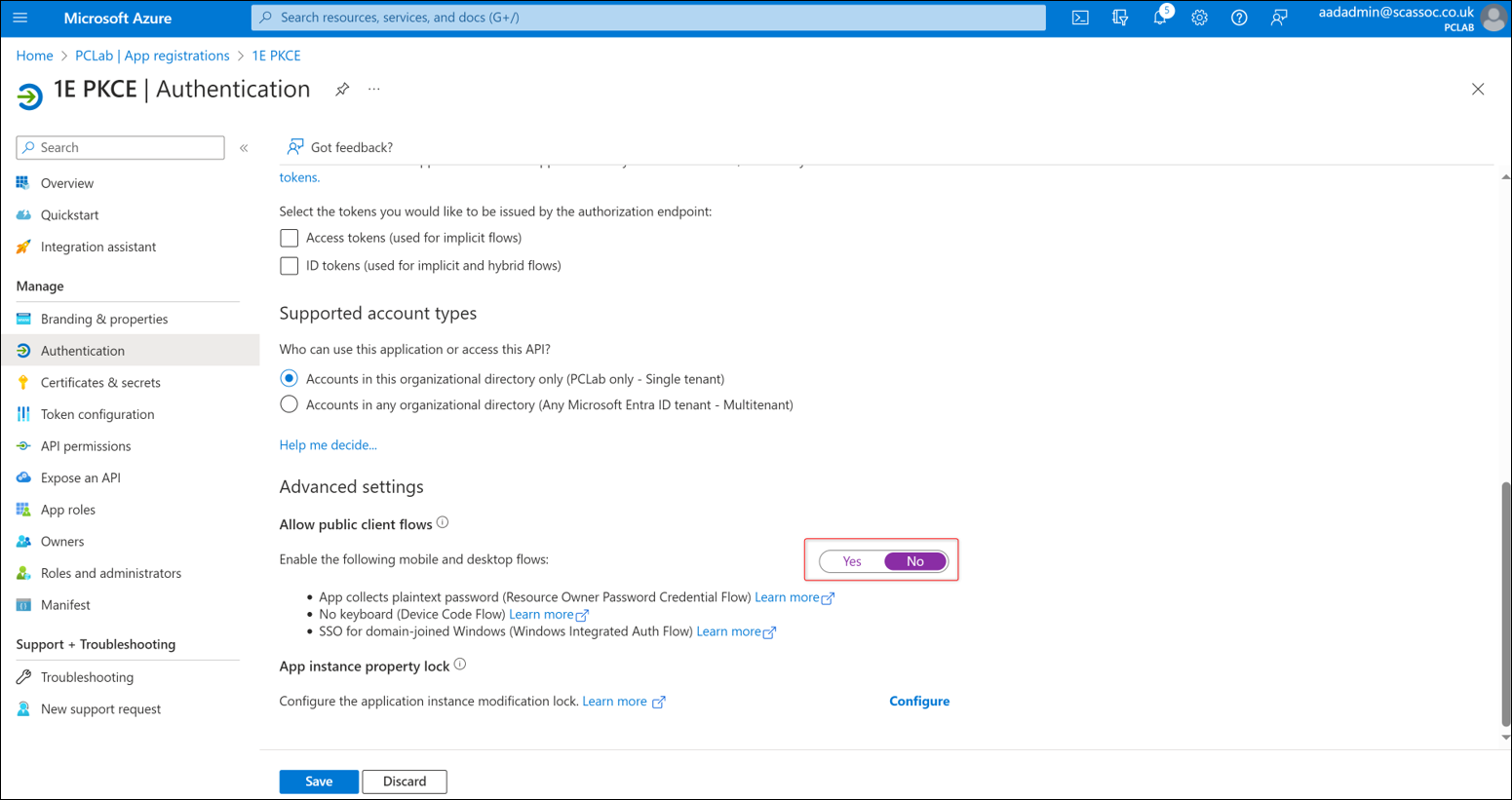Image resolution: width=1512 pixels, height=800 pixels.
Task: Click the Help question mark icon
Action: click(x=1239, y=18)
